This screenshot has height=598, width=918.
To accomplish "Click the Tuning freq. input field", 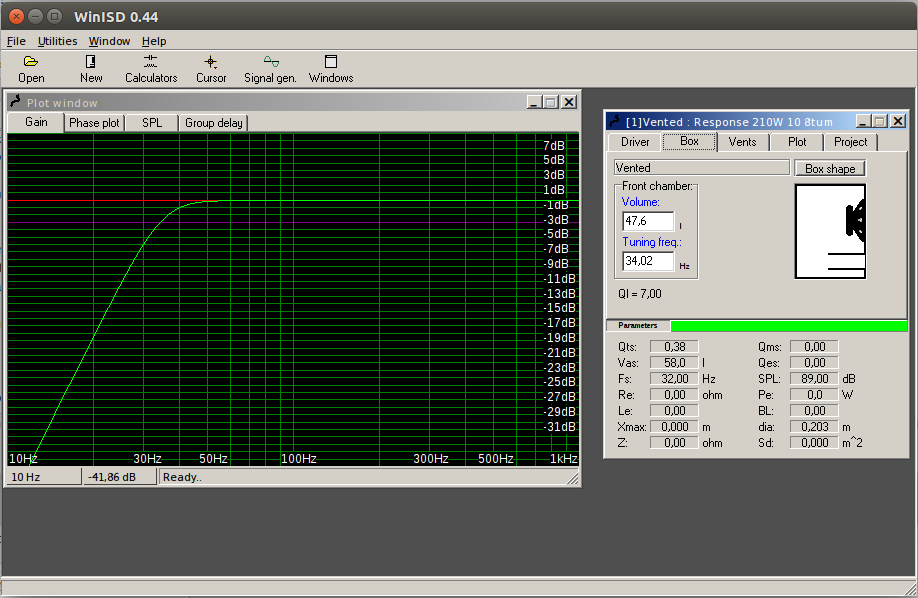I will [648, 261].
